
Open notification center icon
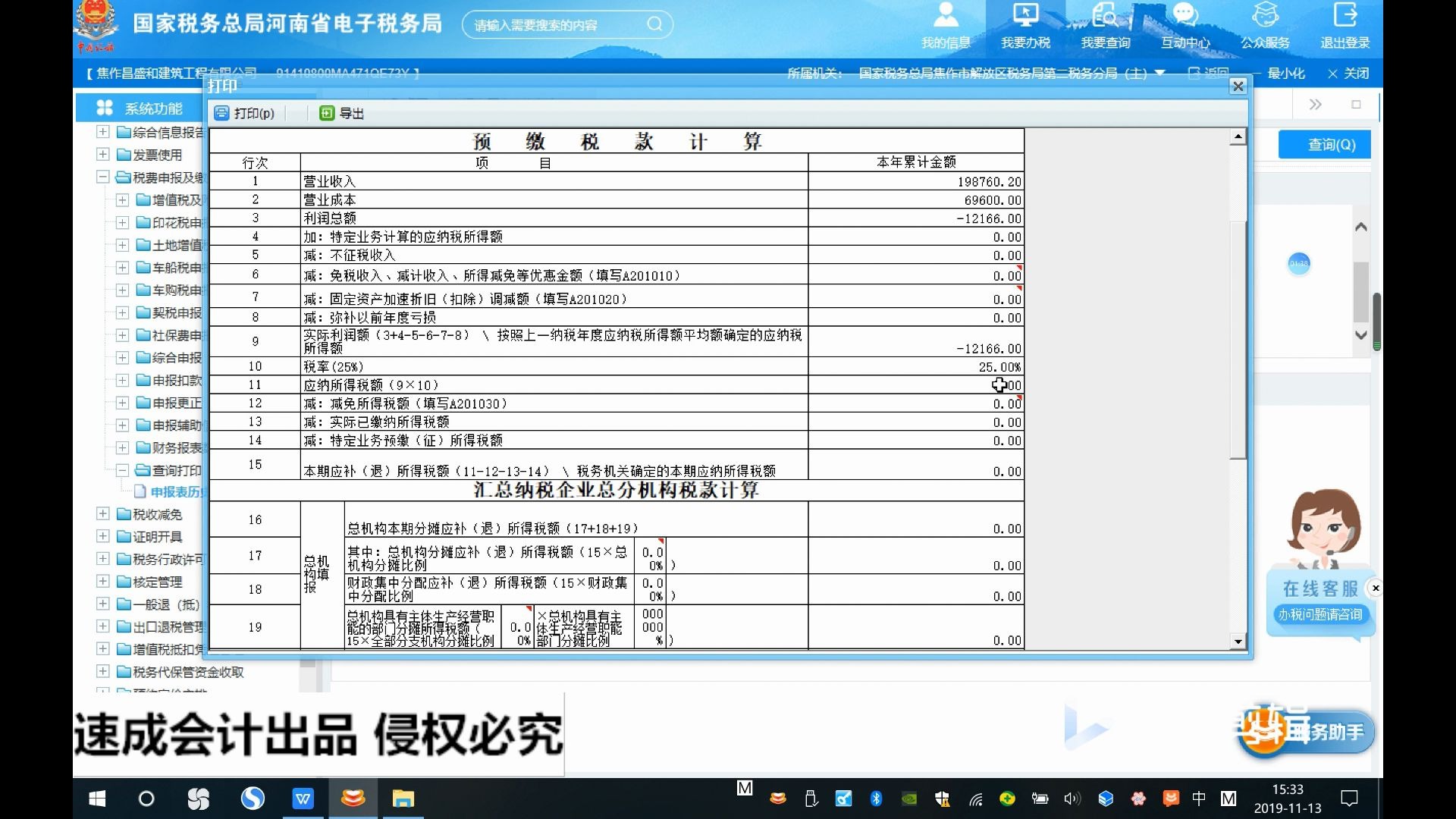(1349, 799)
